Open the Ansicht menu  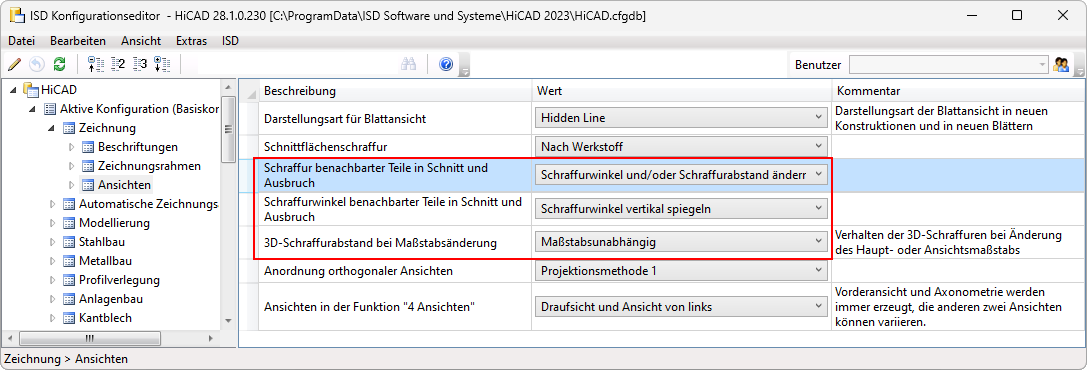click(x=141, y=41)
